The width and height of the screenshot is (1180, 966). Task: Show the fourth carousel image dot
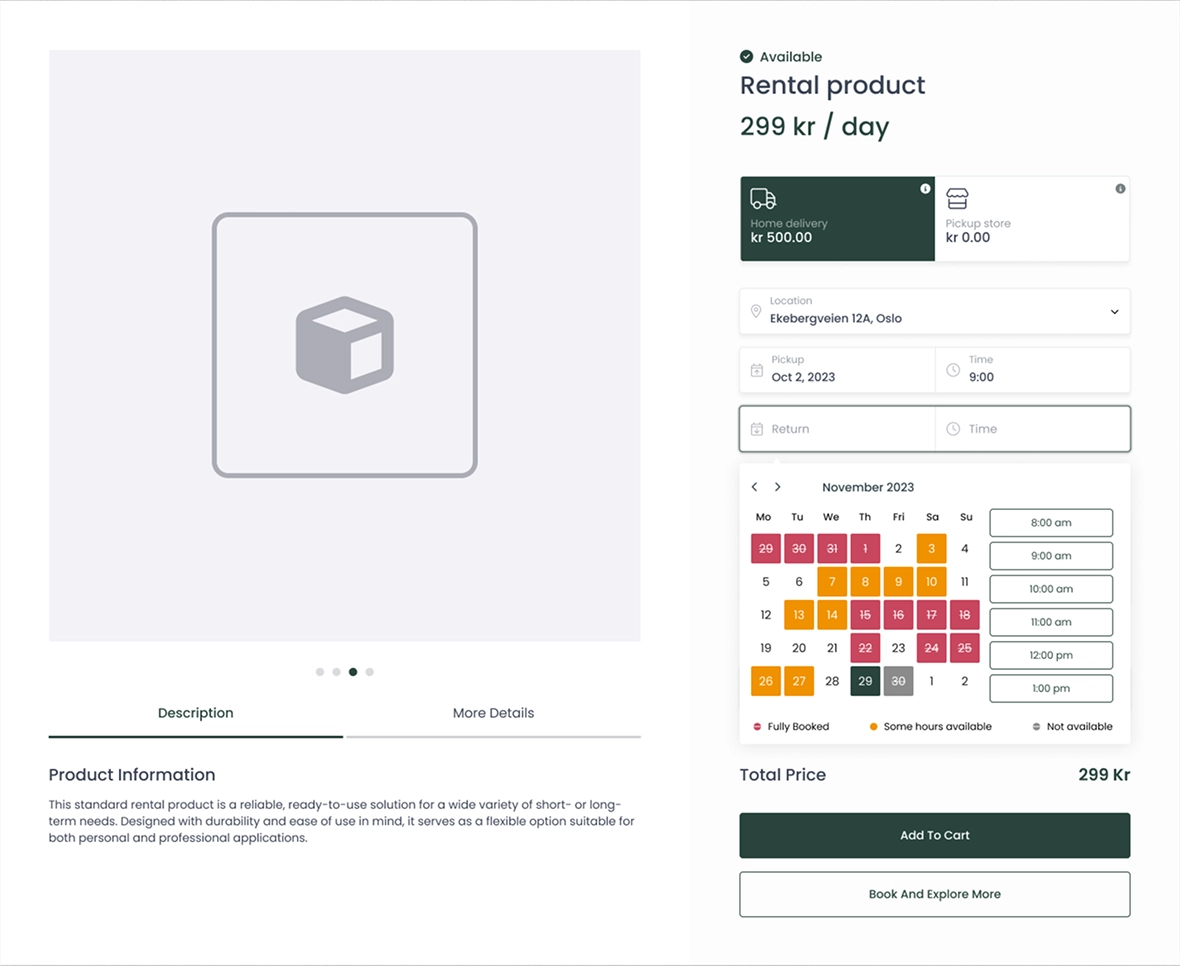click(370, 672)
